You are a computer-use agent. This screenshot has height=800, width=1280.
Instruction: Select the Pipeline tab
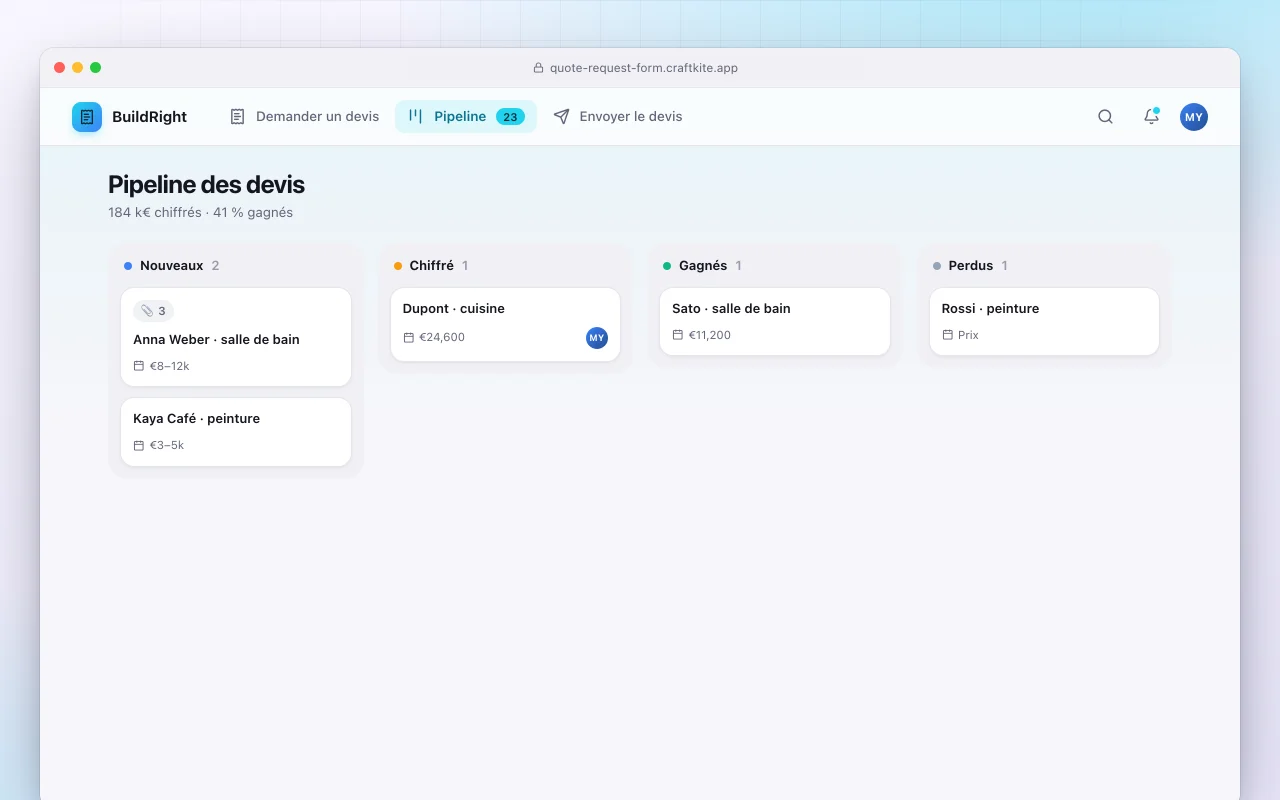point(466,117)
